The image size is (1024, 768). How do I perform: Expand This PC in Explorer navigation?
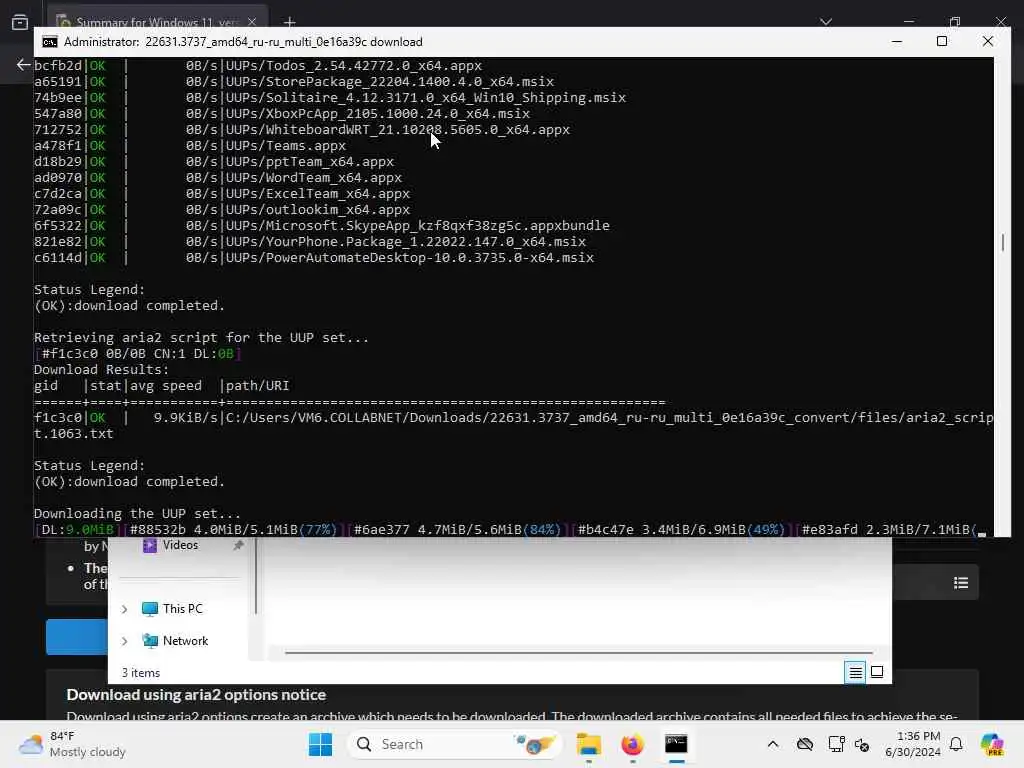[x=125, y=609]
